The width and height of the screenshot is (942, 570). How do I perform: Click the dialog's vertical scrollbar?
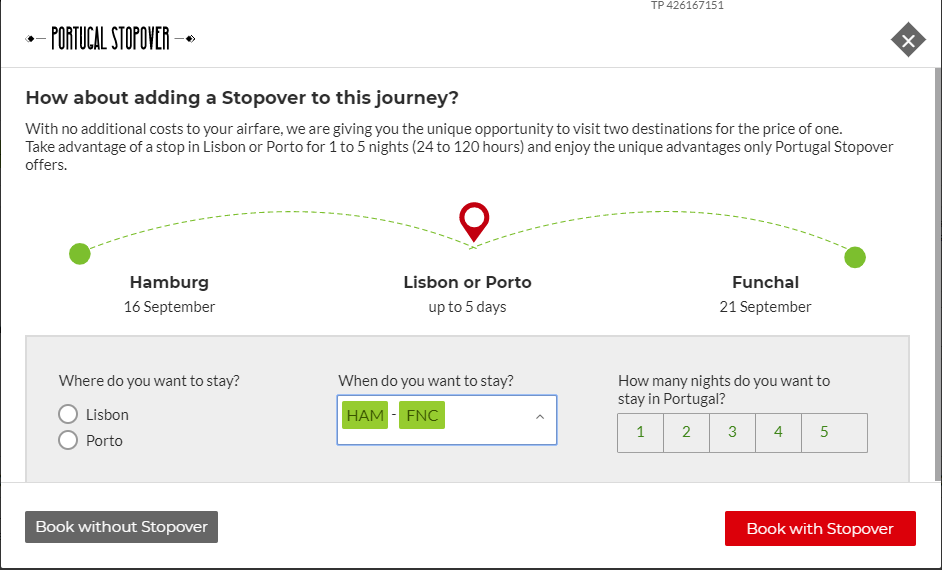coord(938,273)
